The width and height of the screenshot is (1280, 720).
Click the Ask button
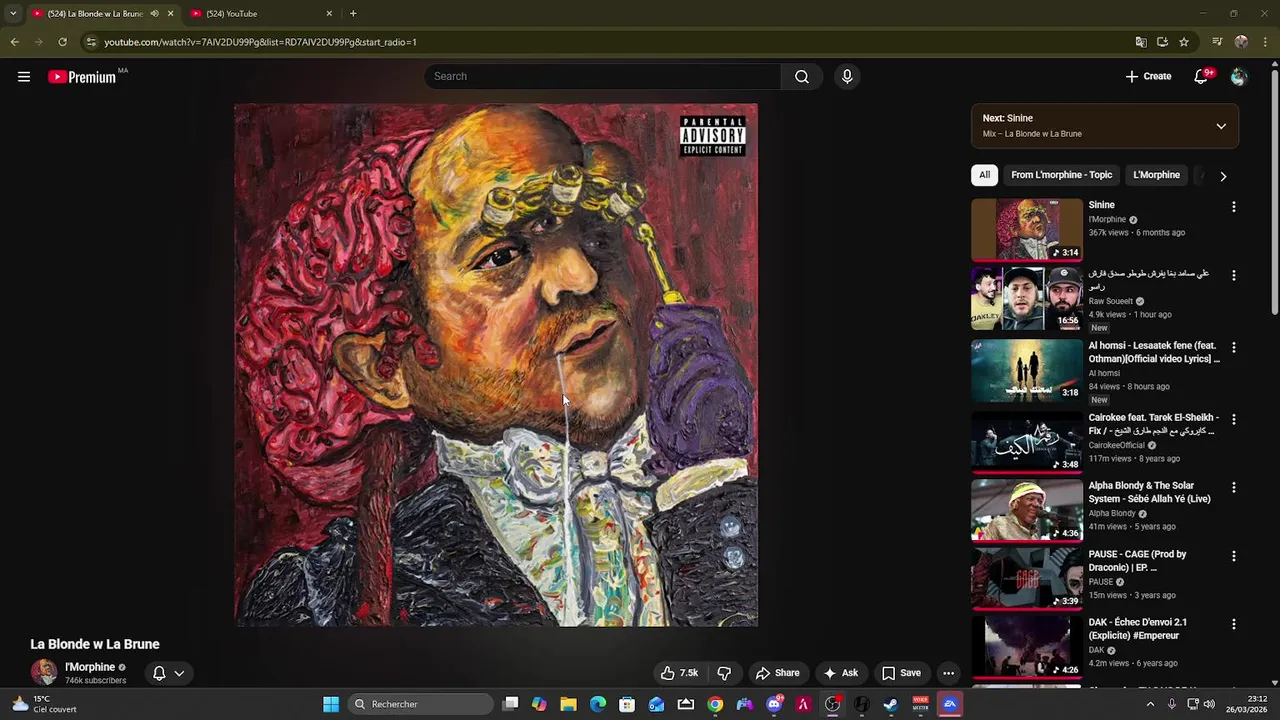tap(840, 673)
